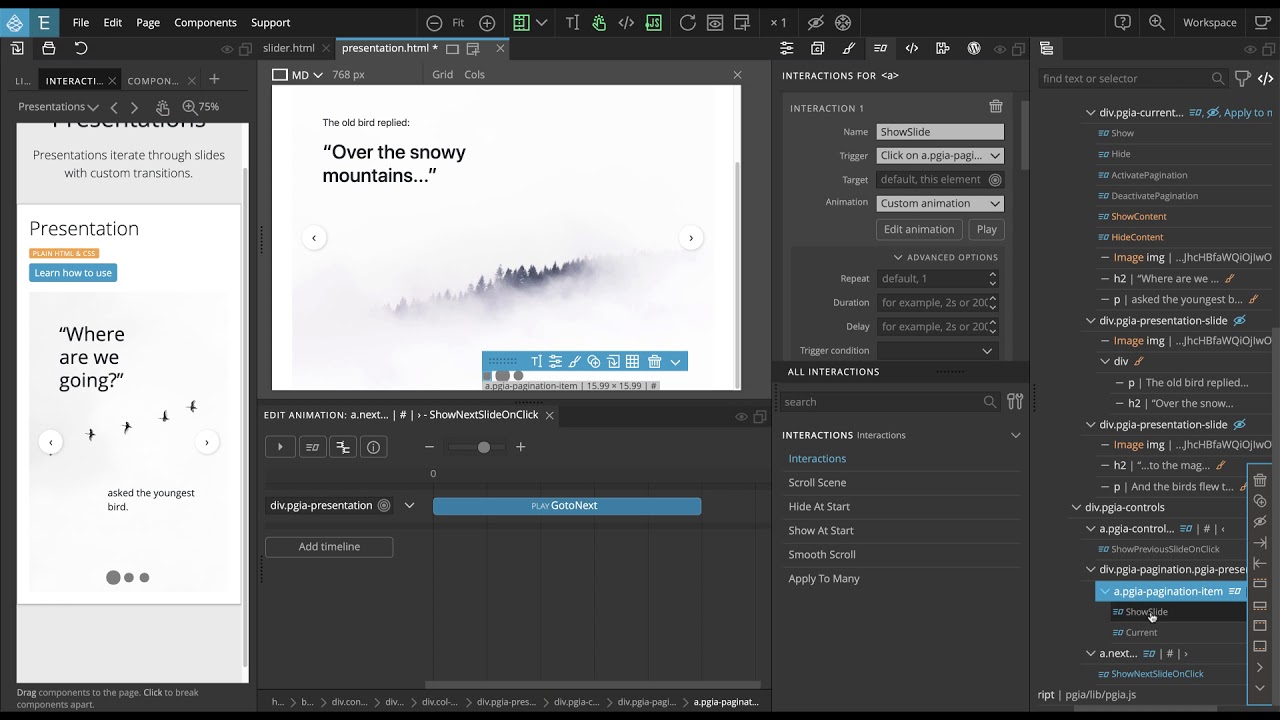
Task: Open the Support menu
Action: click(x=270, y=22)
